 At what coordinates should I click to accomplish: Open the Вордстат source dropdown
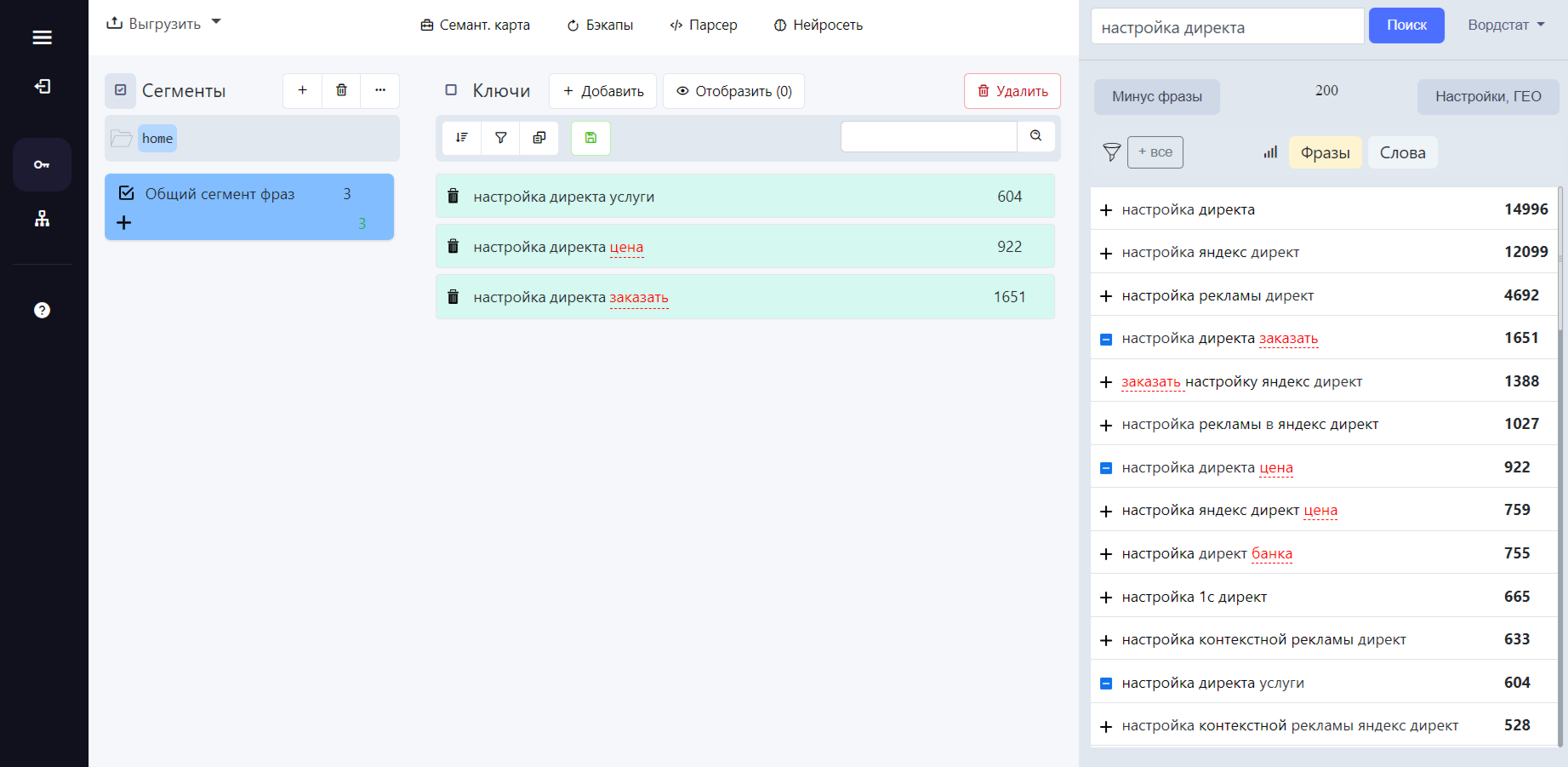(x=1506, y=25)
